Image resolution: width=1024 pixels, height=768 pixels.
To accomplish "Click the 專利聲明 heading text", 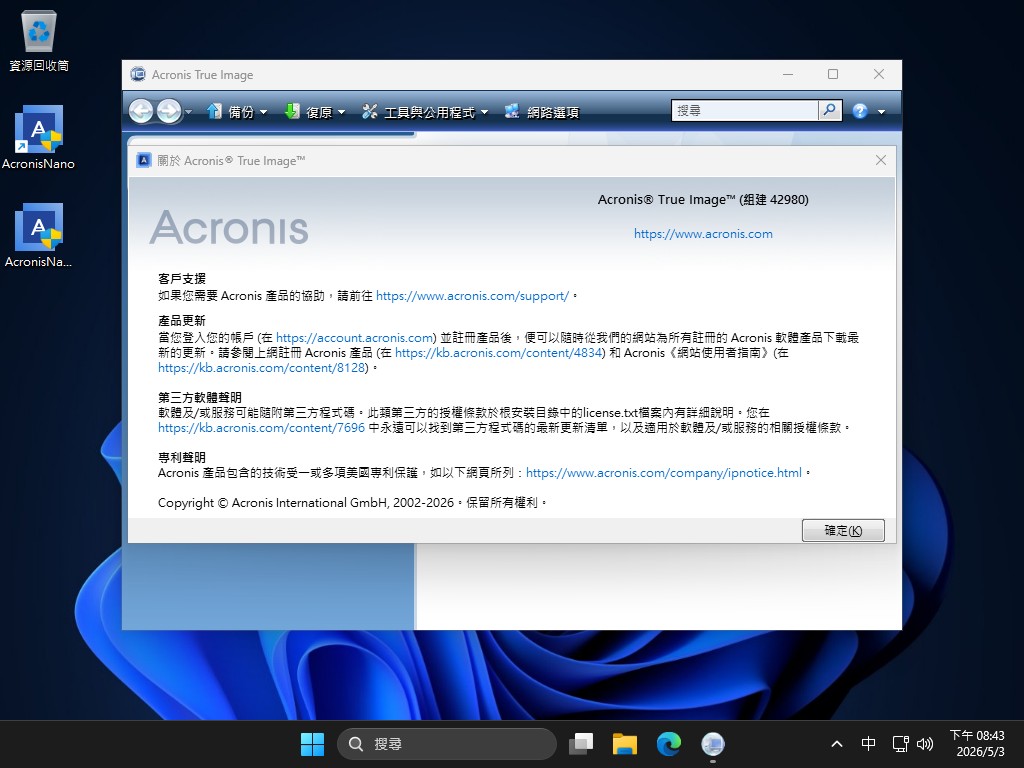I will tap(182, 458).
